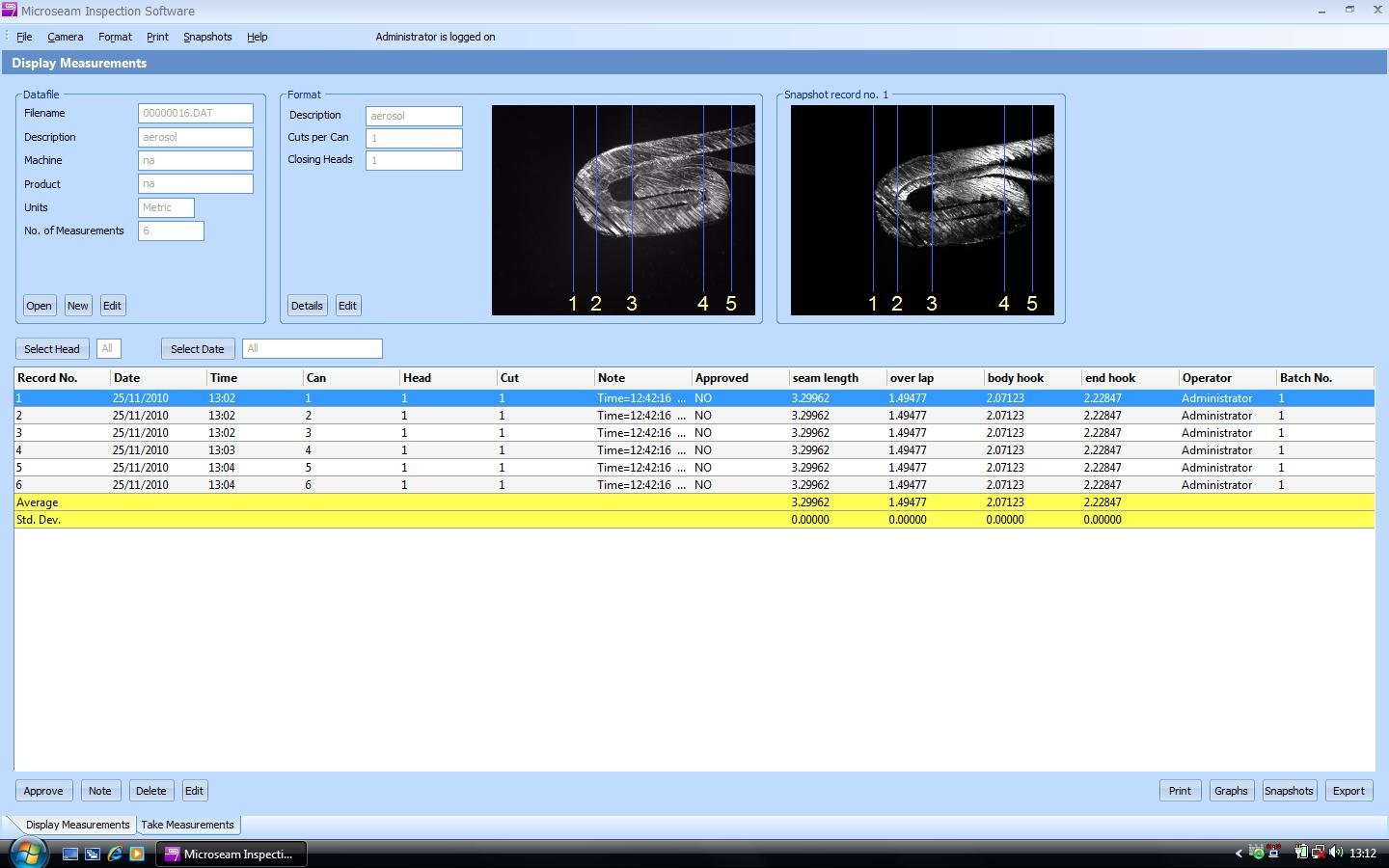1389x868 pixels.
Task: Click the Microseam title bar app icon
Action: [x=10, y=11]
